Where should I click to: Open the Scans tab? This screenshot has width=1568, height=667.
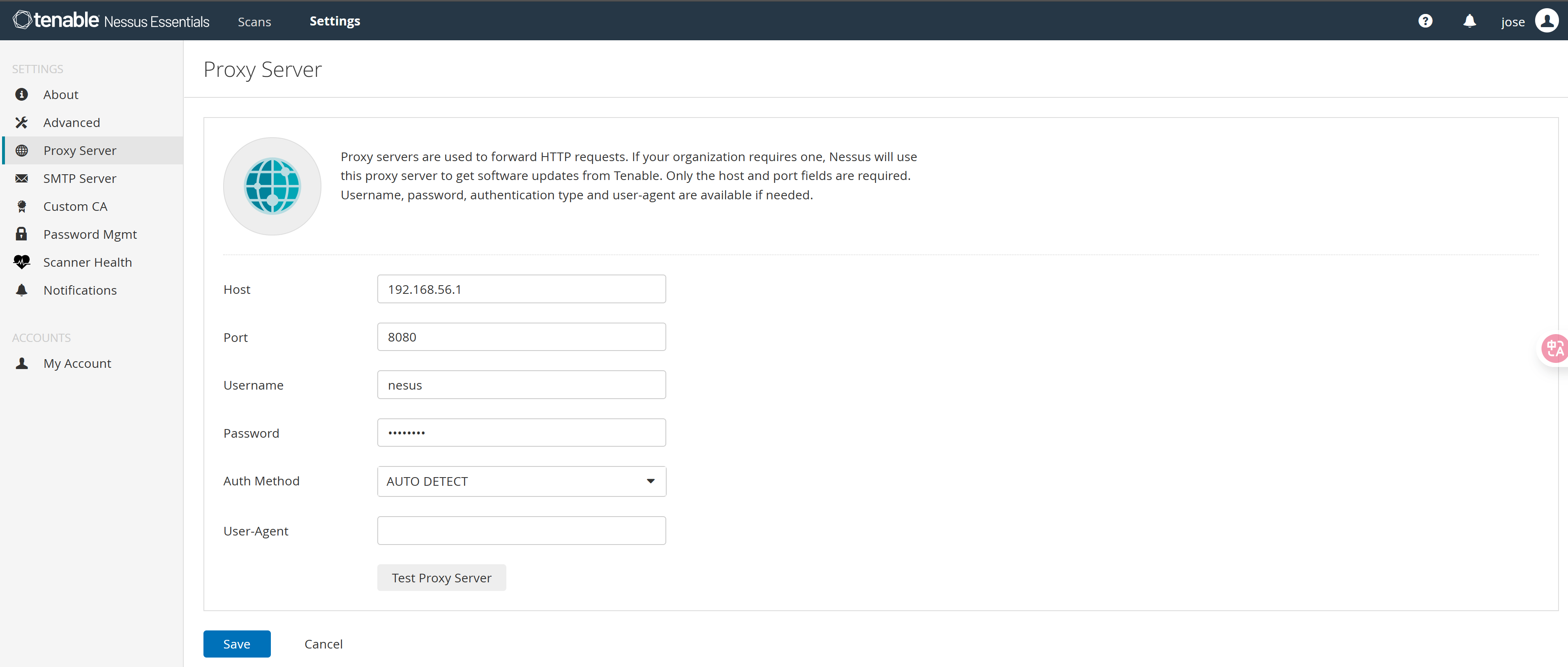pos(254,21)
